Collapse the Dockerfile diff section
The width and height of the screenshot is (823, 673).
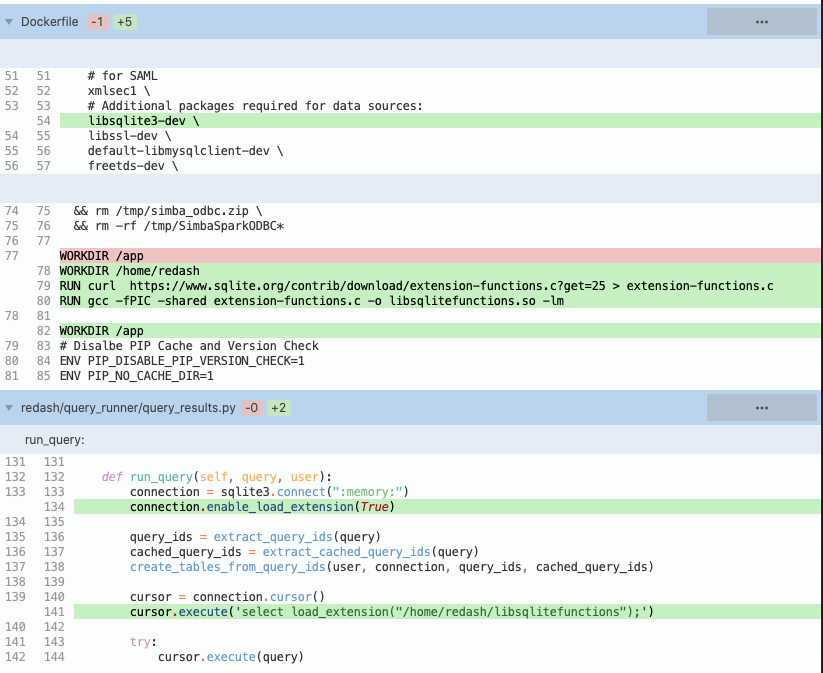click(9, 22)
